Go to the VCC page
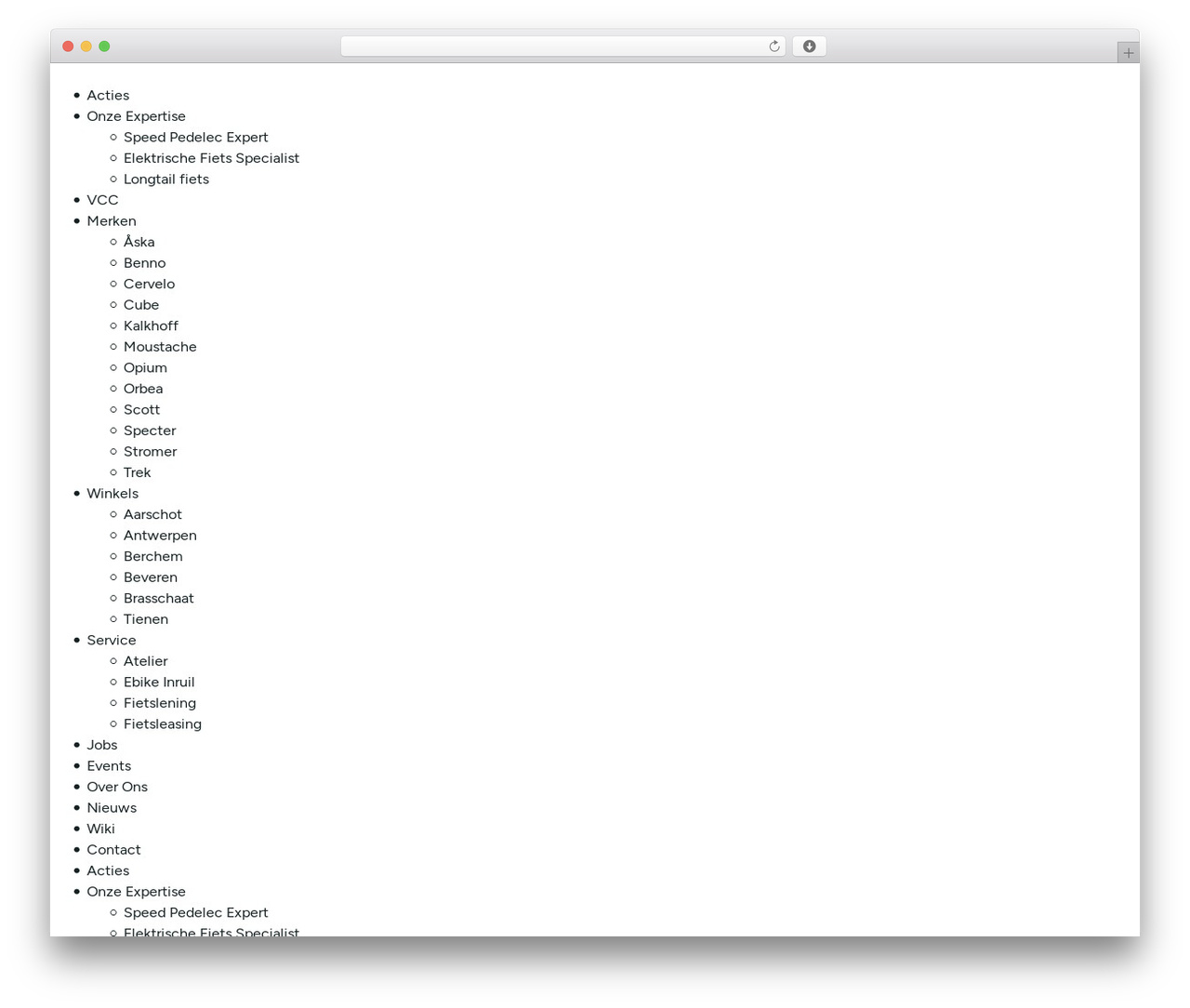 click(x=102, y=200)
